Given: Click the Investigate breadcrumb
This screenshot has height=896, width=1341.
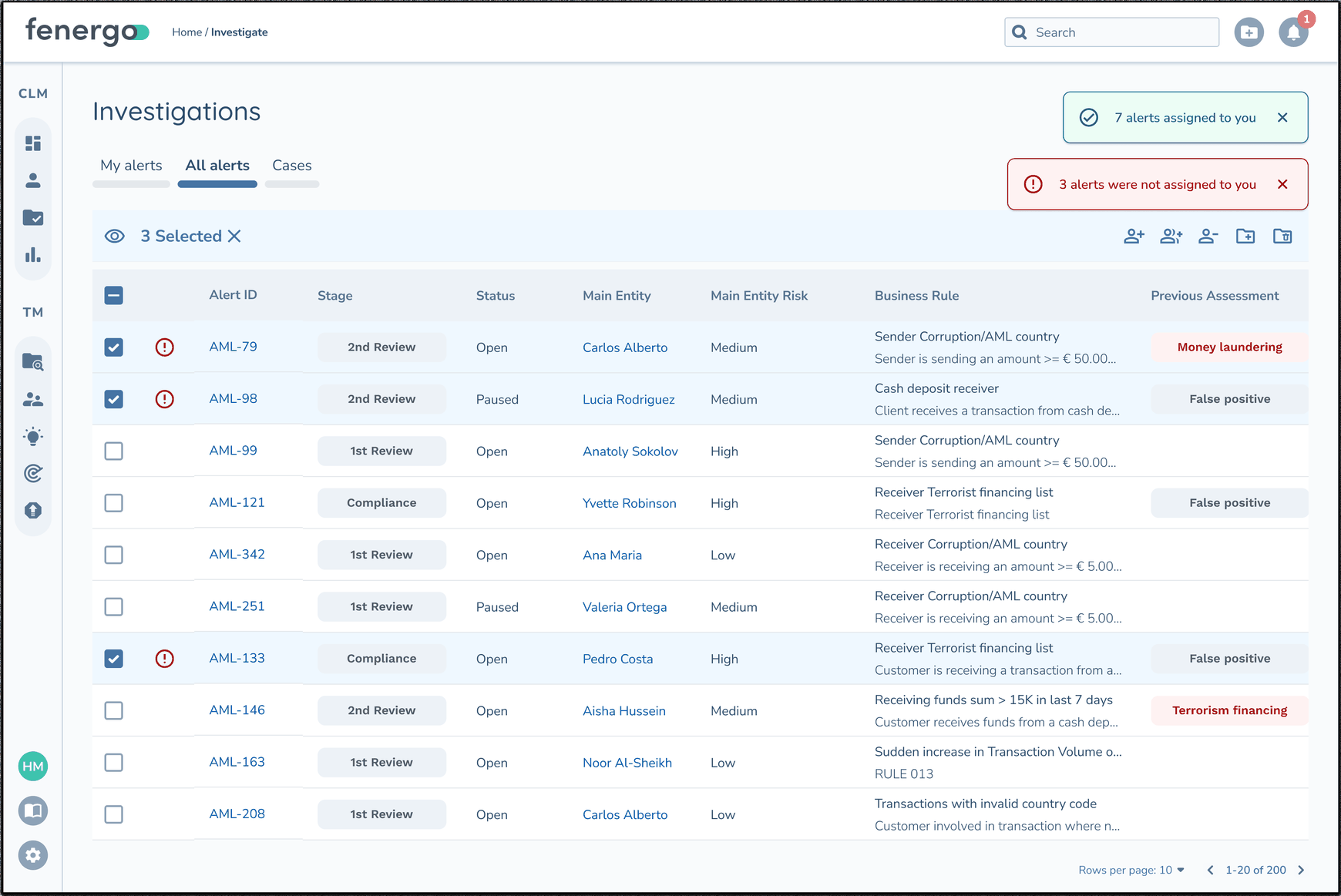Looking at the screenshot, I should click(240, 32).
